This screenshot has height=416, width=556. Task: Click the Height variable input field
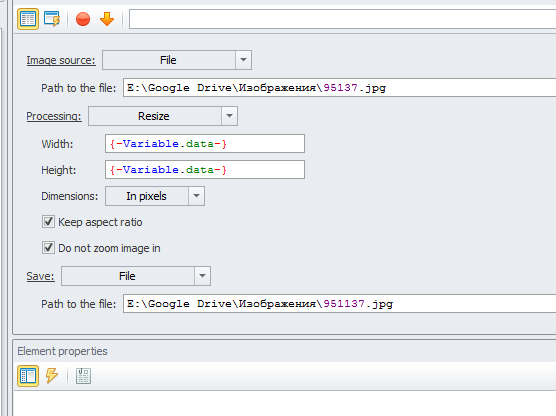pyautogui.click(x=205, y=170)
